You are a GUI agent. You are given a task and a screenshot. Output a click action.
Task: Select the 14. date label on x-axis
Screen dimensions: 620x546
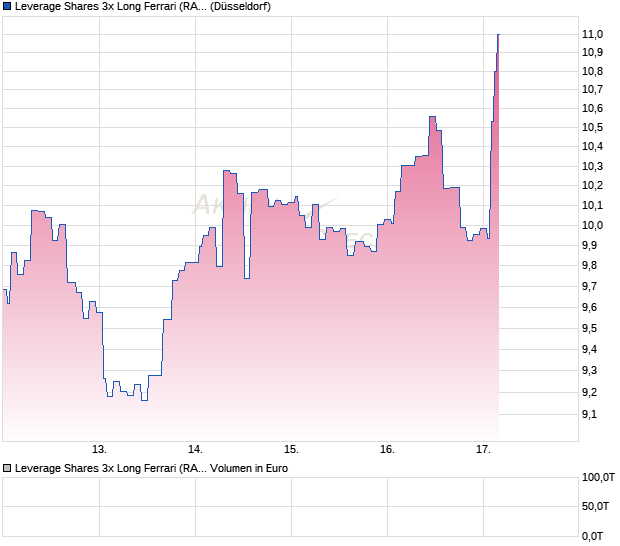(x=195, y=449)
